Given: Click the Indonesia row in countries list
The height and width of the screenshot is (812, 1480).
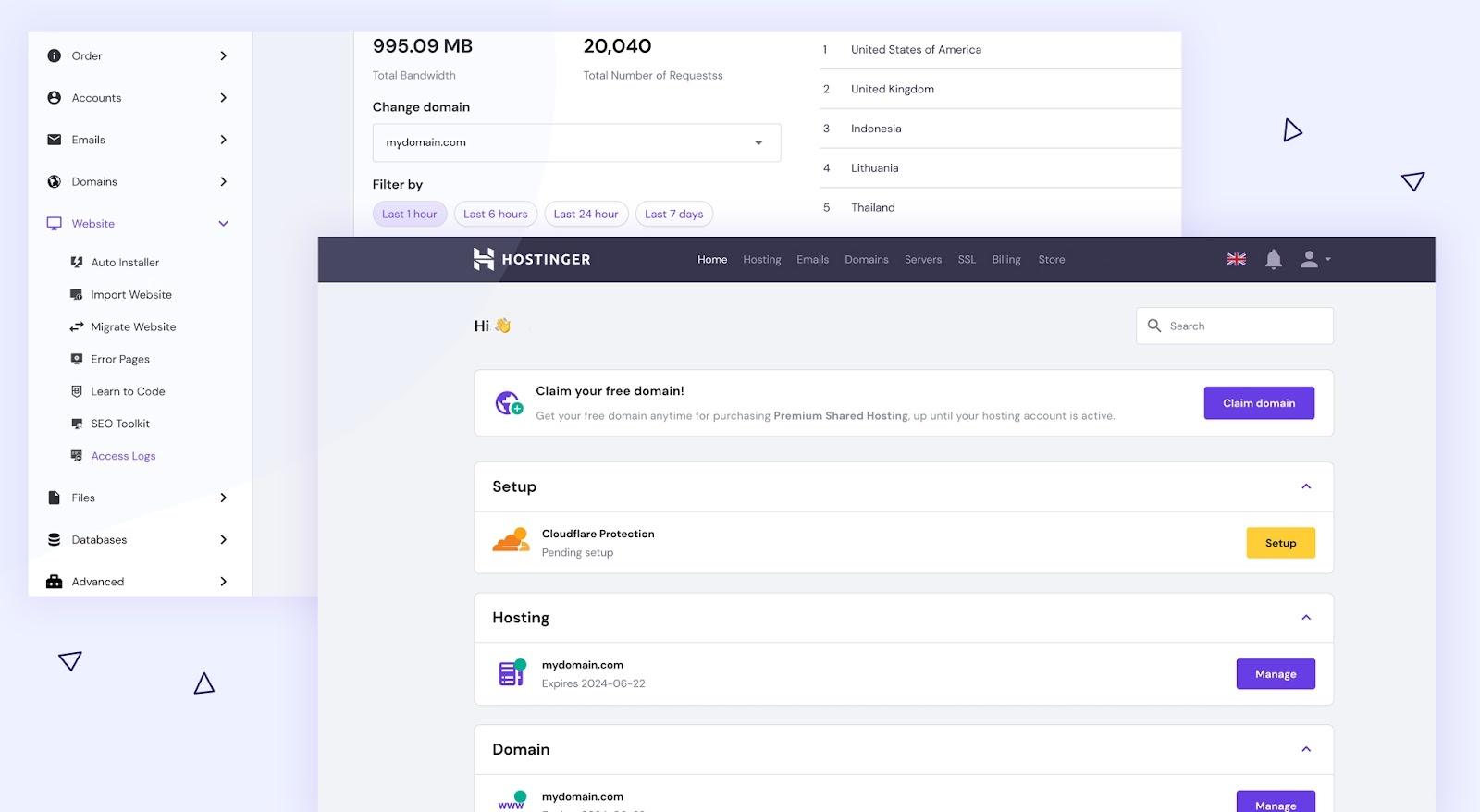Looking at the screenshot, I should click(1000, 129).
